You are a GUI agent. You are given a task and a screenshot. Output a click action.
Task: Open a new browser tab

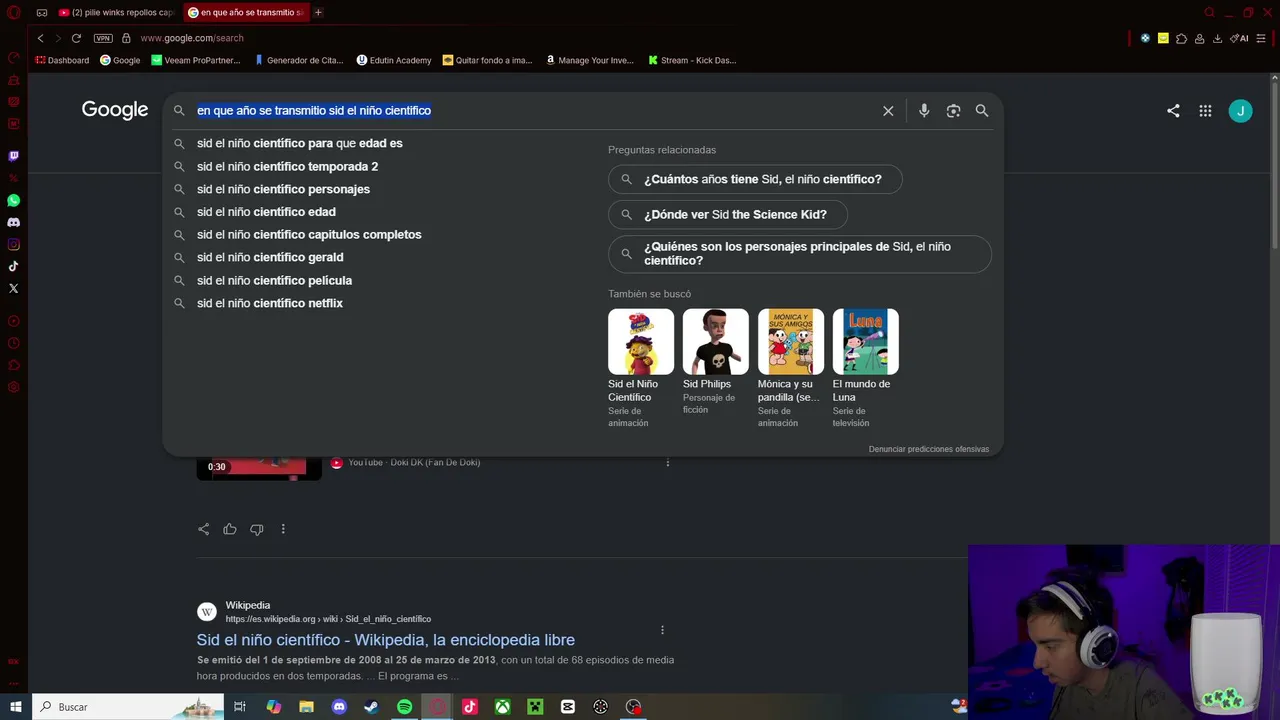tap(318, 12)
